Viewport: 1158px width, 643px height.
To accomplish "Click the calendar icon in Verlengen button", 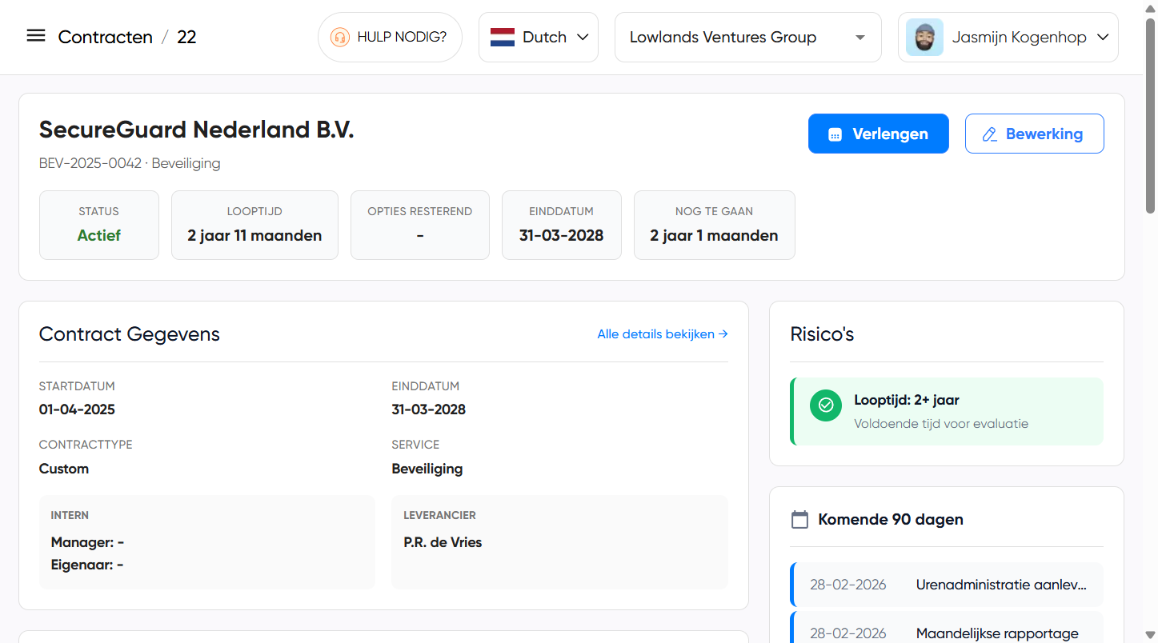I will pos(835,134).
